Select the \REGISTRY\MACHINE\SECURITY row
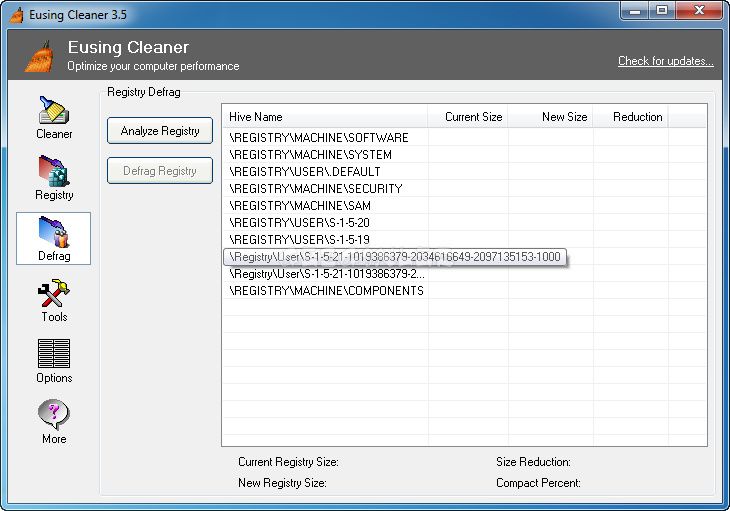This screenshot has height=511, width=730. [464, 188]
